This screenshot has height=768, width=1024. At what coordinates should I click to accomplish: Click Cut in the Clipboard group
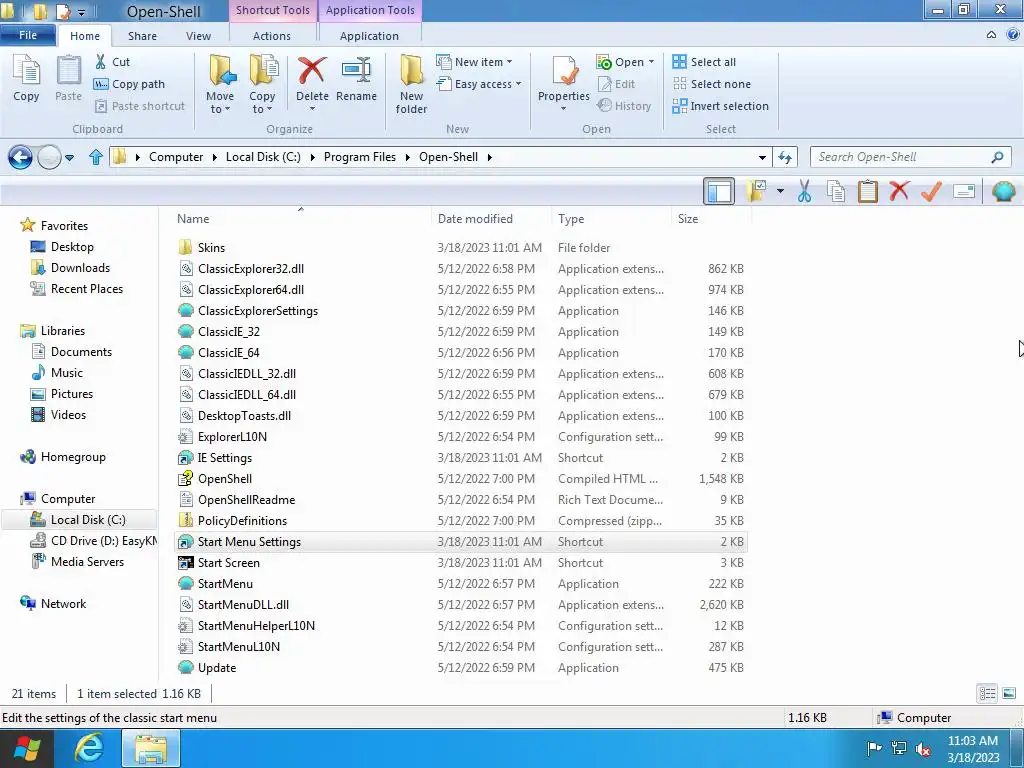click(112, 62)
